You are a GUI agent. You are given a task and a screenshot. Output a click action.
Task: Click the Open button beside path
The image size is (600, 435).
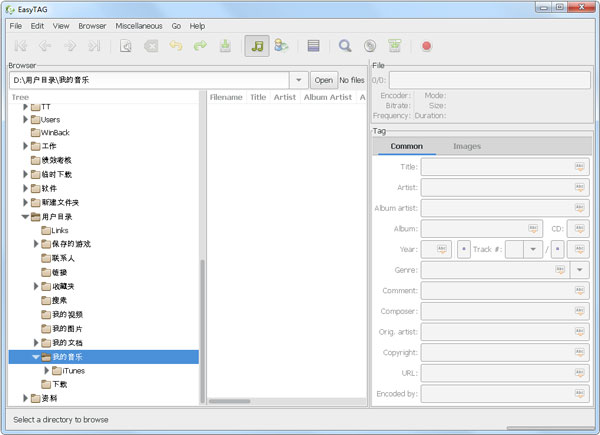pyautogui.click(x=324, y=80)
